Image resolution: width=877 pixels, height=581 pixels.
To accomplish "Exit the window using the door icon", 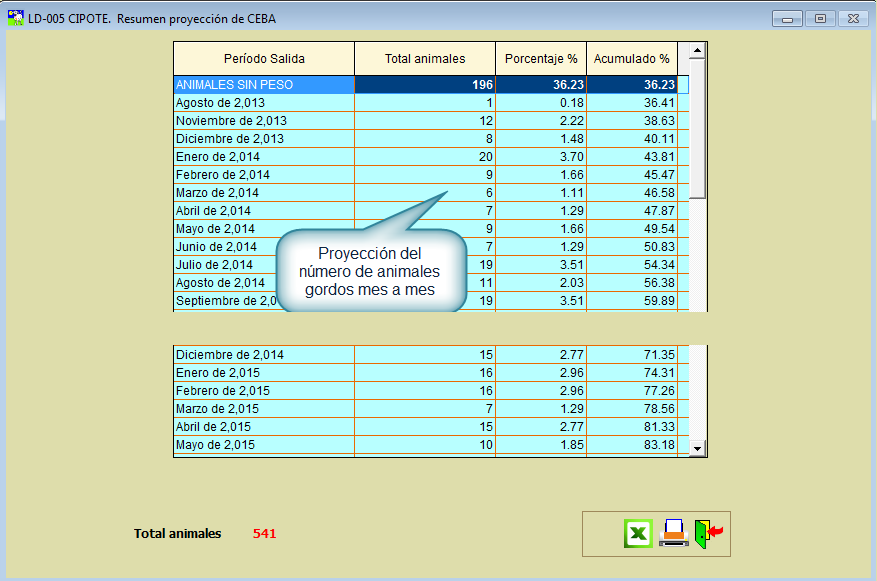I will pyautogui.click(x=708, y=534).
